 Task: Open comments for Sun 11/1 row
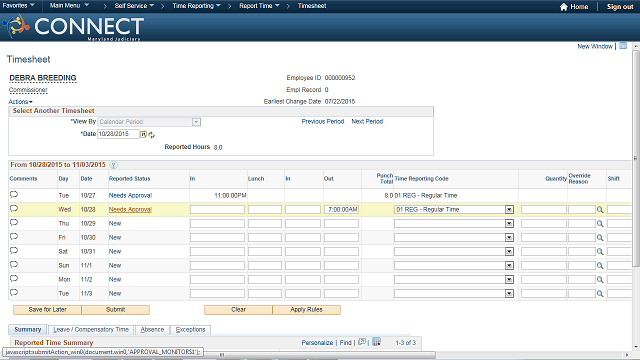[14, 264]
